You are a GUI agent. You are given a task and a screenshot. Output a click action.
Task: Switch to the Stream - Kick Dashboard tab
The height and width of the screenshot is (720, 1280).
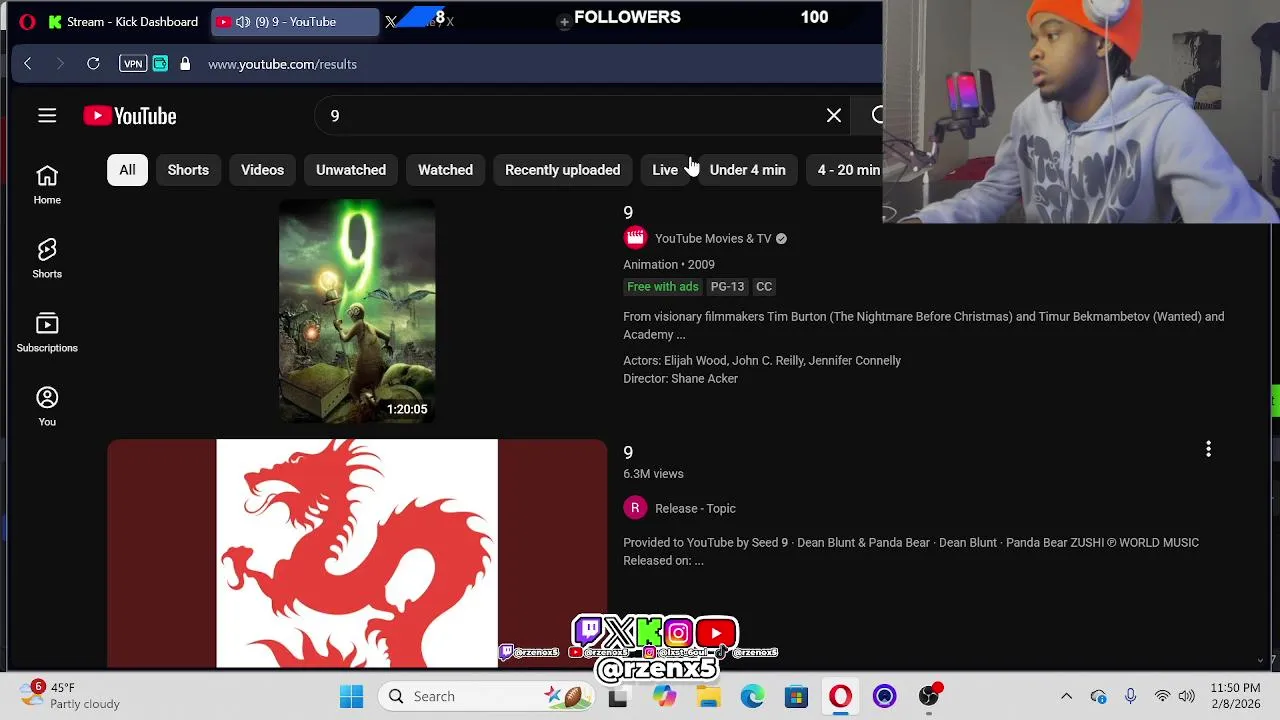coord(124,21)
